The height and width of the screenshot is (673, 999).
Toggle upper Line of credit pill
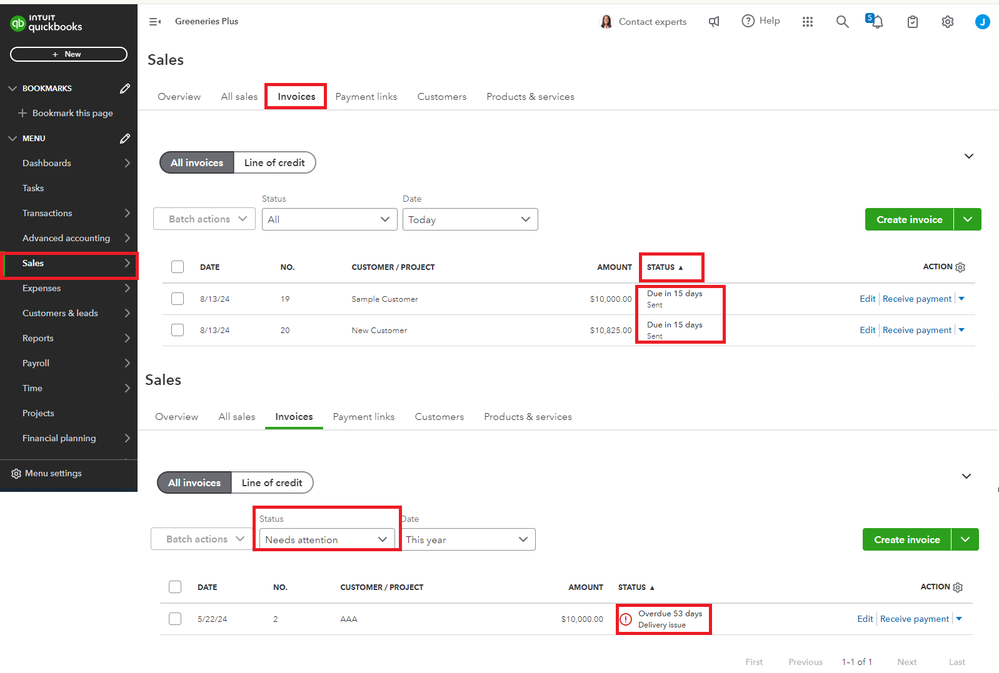(275, 163)
